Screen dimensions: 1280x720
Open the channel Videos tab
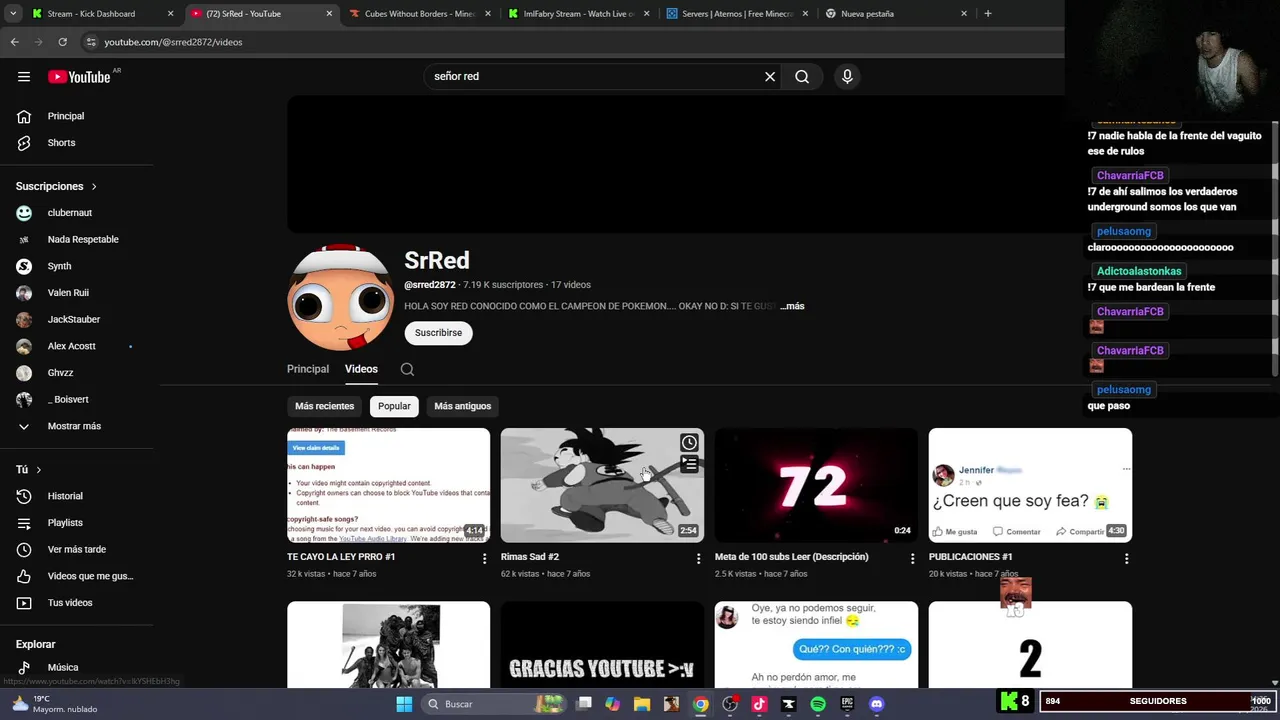click(x=361, y=369)
